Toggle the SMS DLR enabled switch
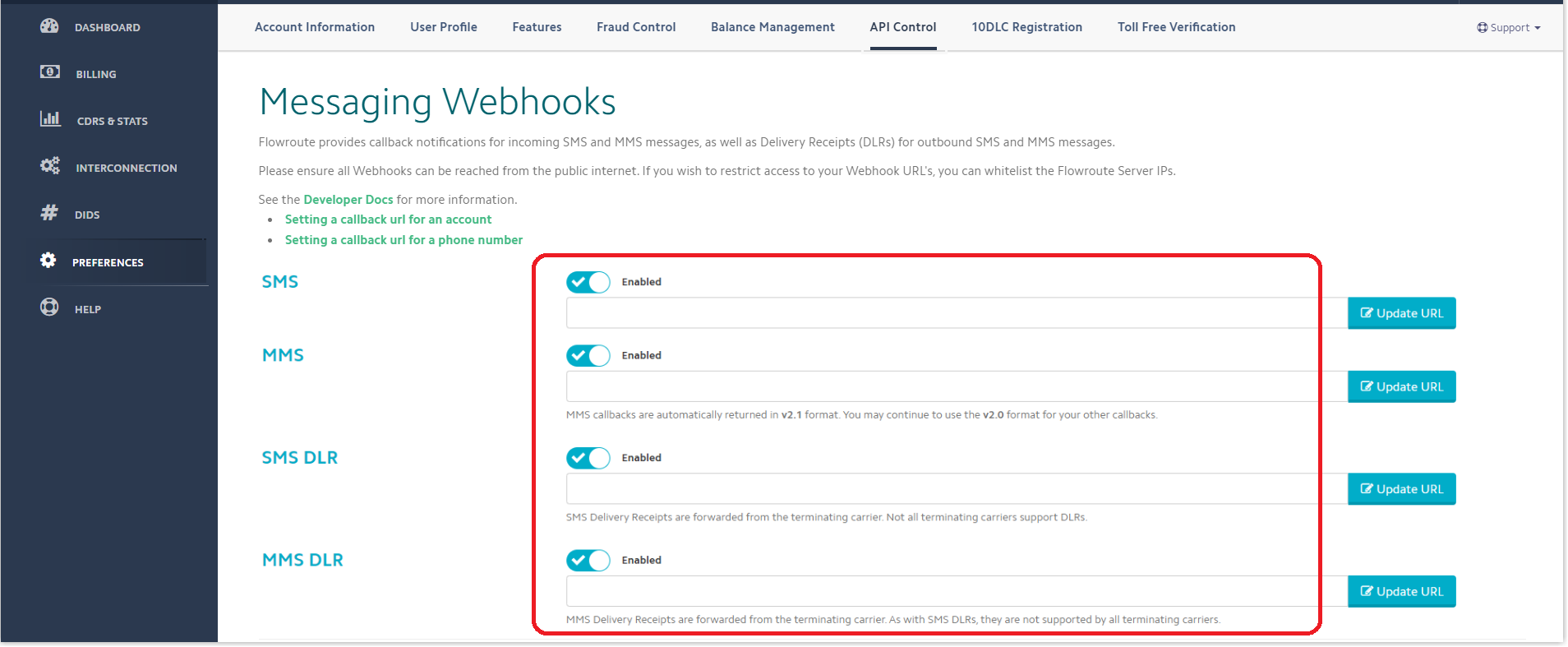 pos(588,458)
